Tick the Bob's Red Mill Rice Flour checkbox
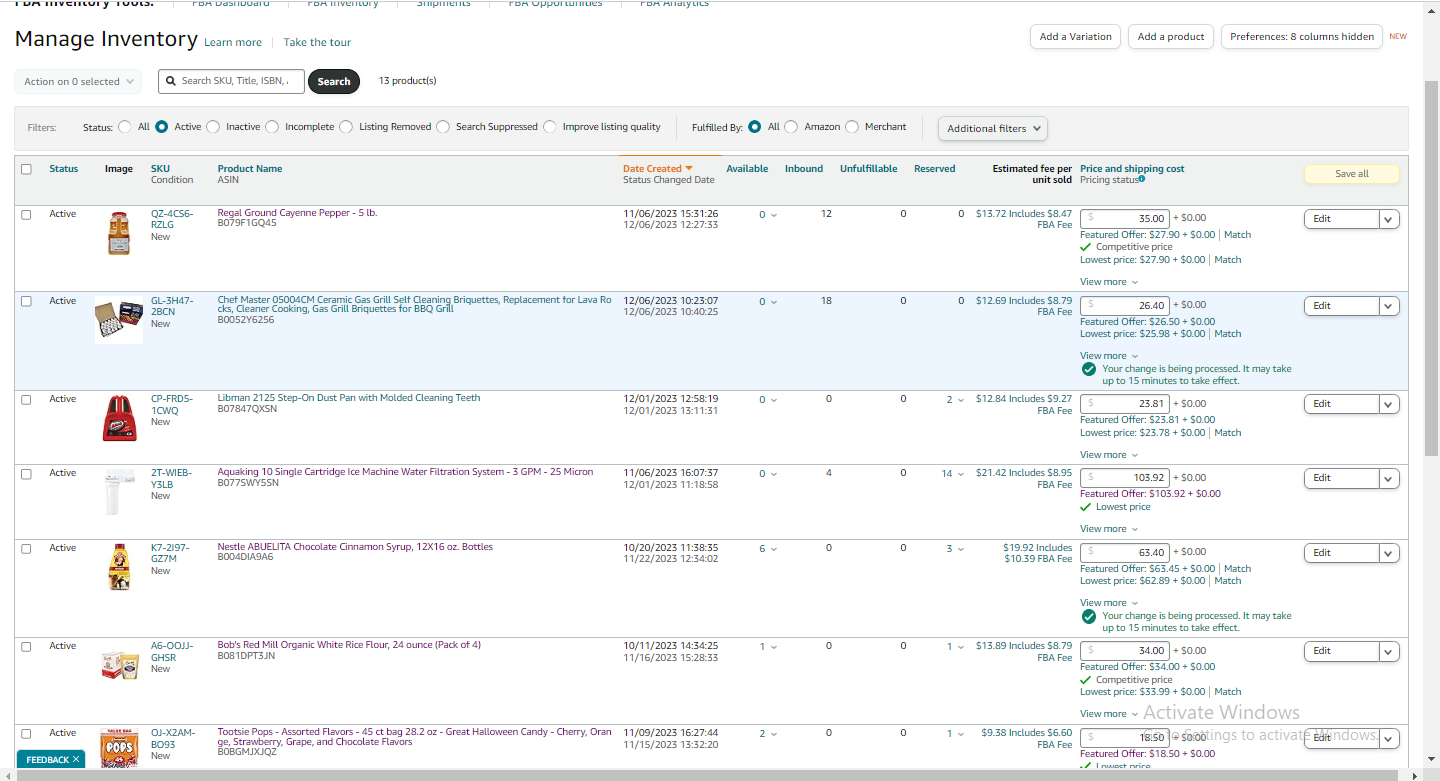 coord(26,646)
